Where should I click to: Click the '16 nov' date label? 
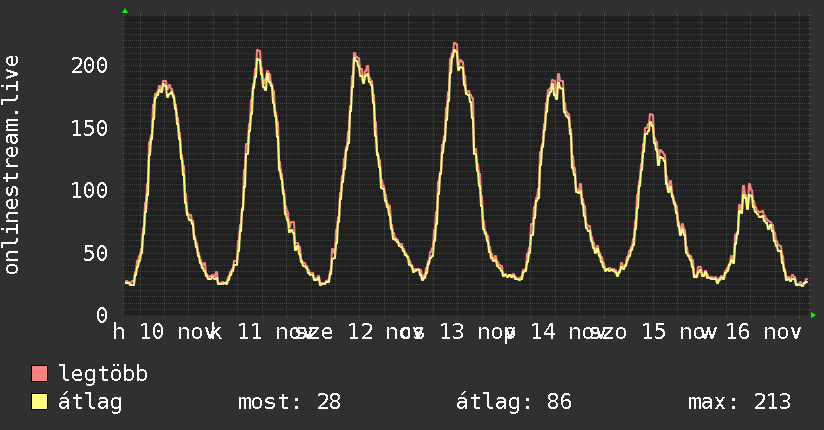coord(764,332)
